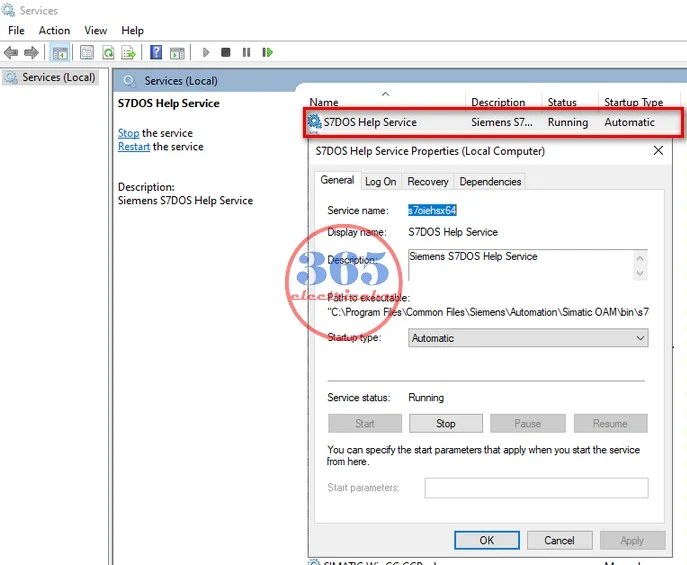Click Services (Local) header gear icon

click(129, 81)
